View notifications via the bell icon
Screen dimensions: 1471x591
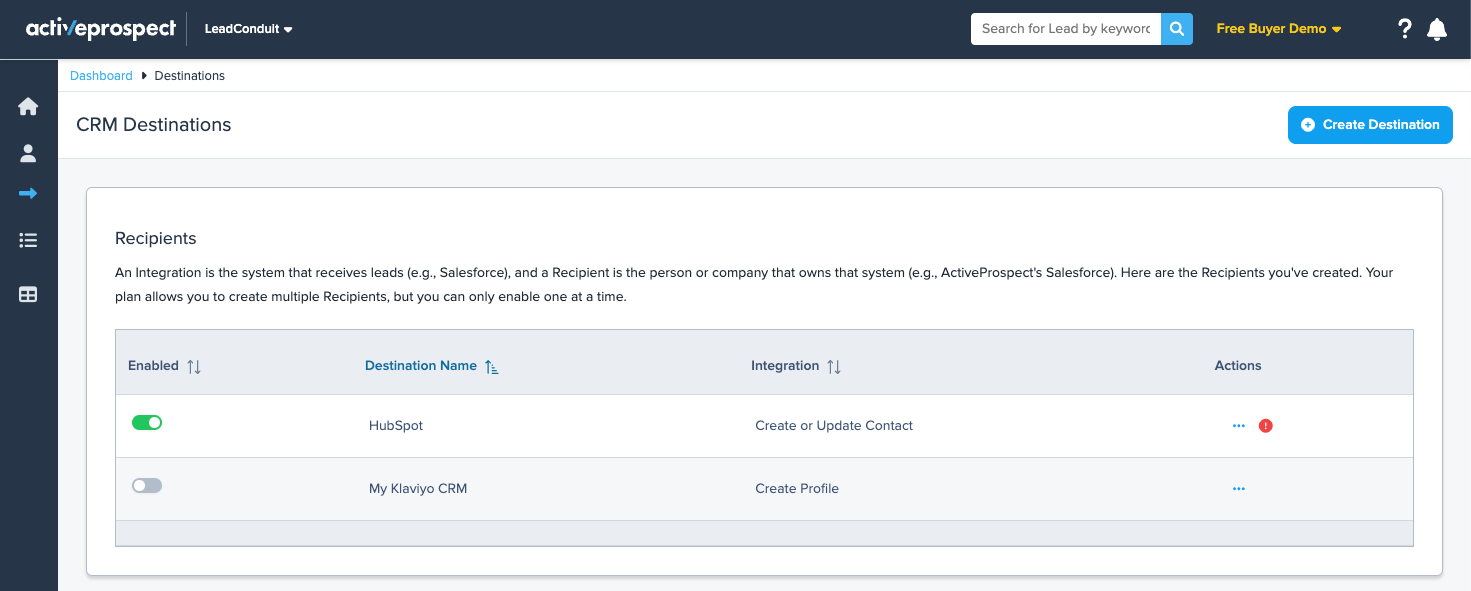[1437, 29]
